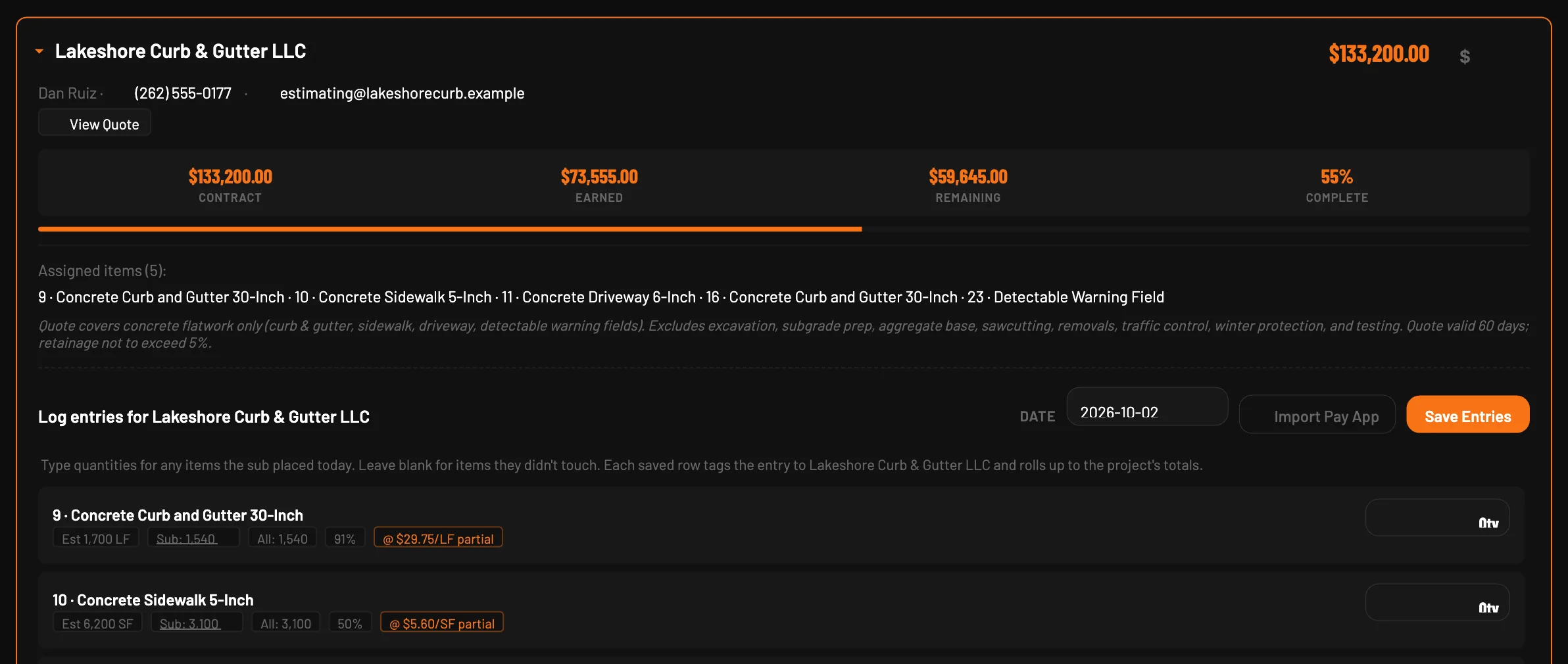This screenshot has width=1568, height=664.
Task: Click the All: 3,100 chip
Action: click(285, 622)
